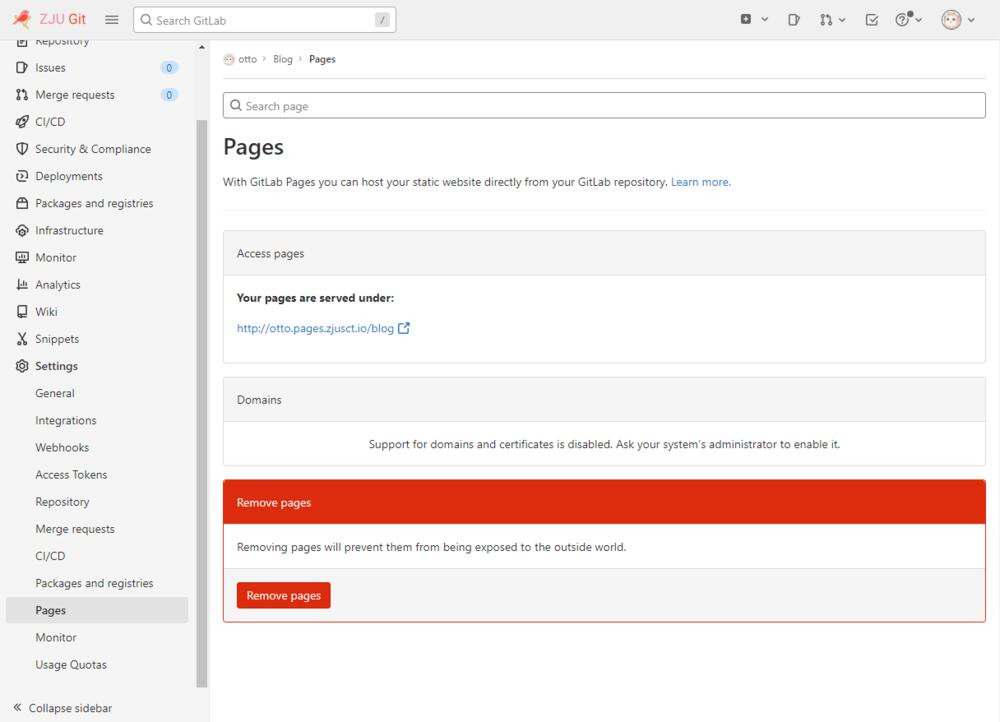
Task: Click the Security & Compliance shield icon
Action: pos(22,149)
